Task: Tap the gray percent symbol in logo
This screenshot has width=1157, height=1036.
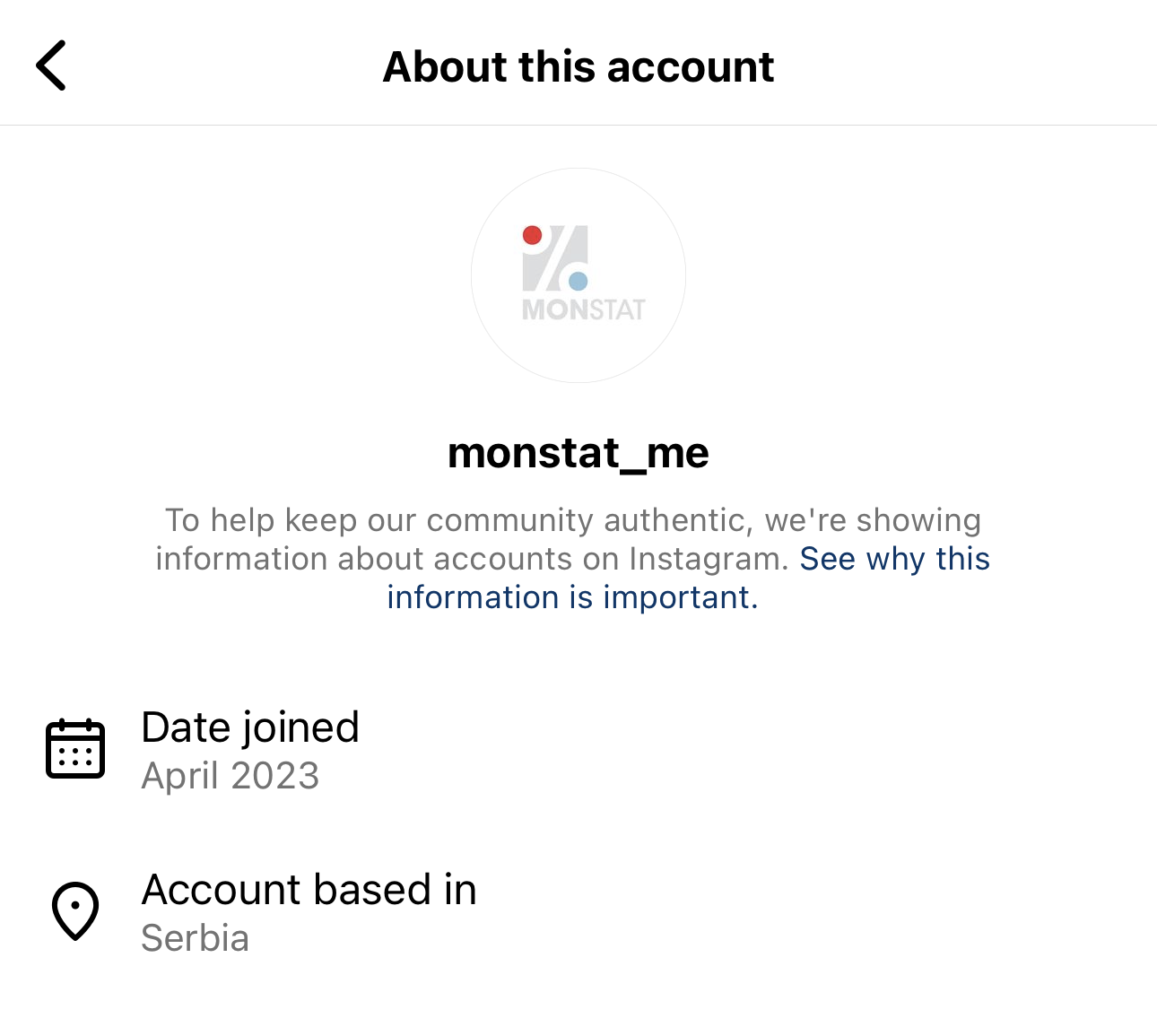Action: (x=555, y=258)
